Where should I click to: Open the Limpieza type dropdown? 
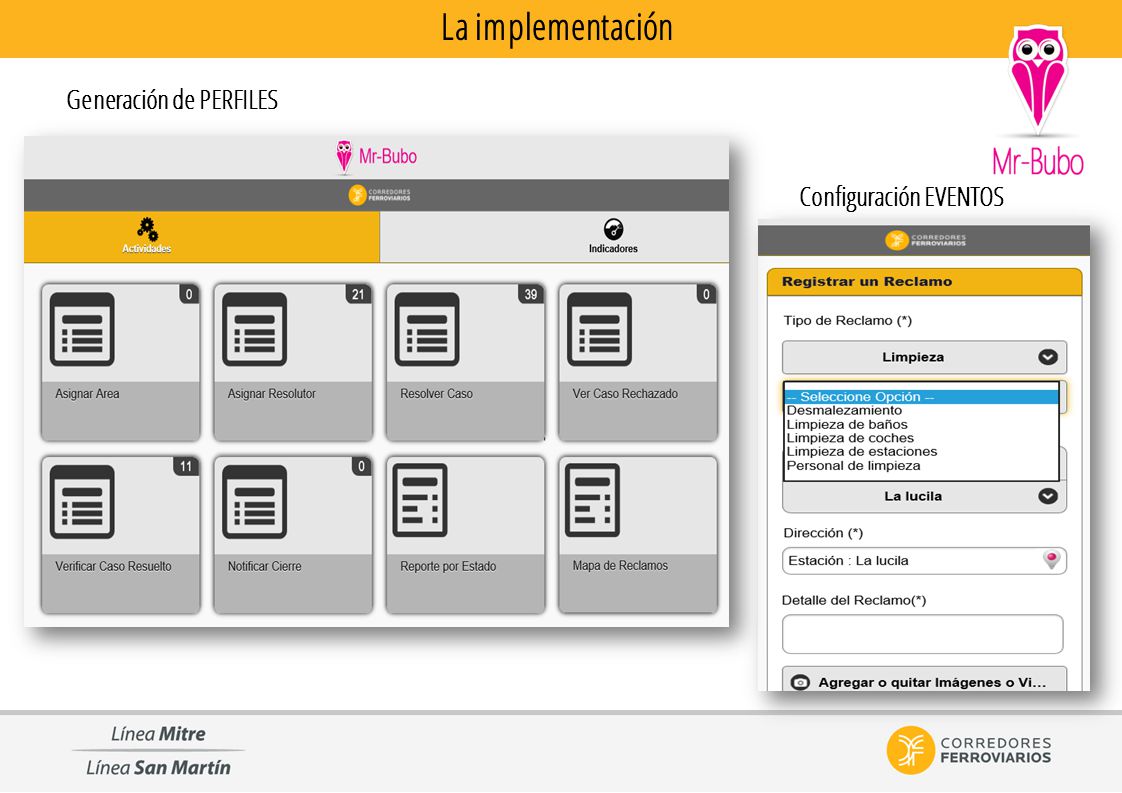point(925,357)
